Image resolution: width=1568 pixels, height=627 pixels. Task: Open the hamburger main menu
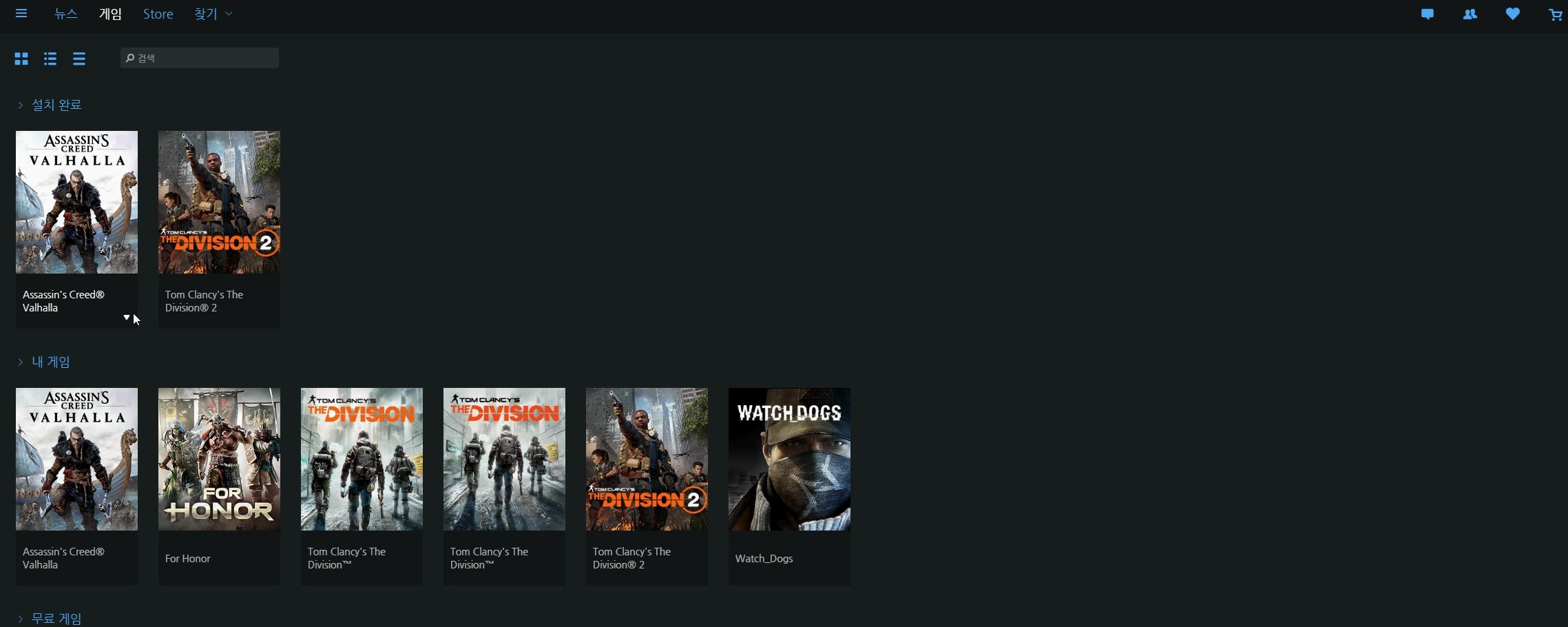click(x=21, y=14)
